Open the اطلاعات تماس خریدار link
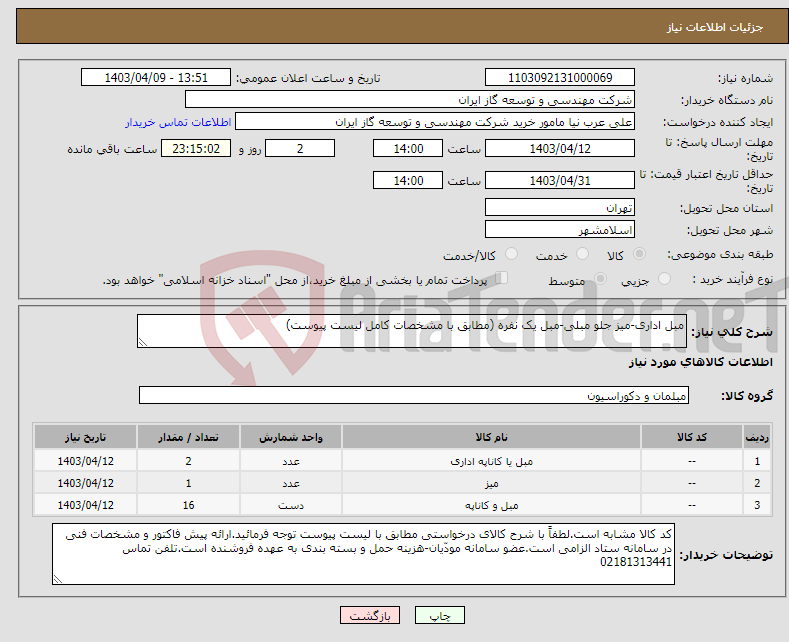Screen dimensions: 789x642 pos(178,122)
